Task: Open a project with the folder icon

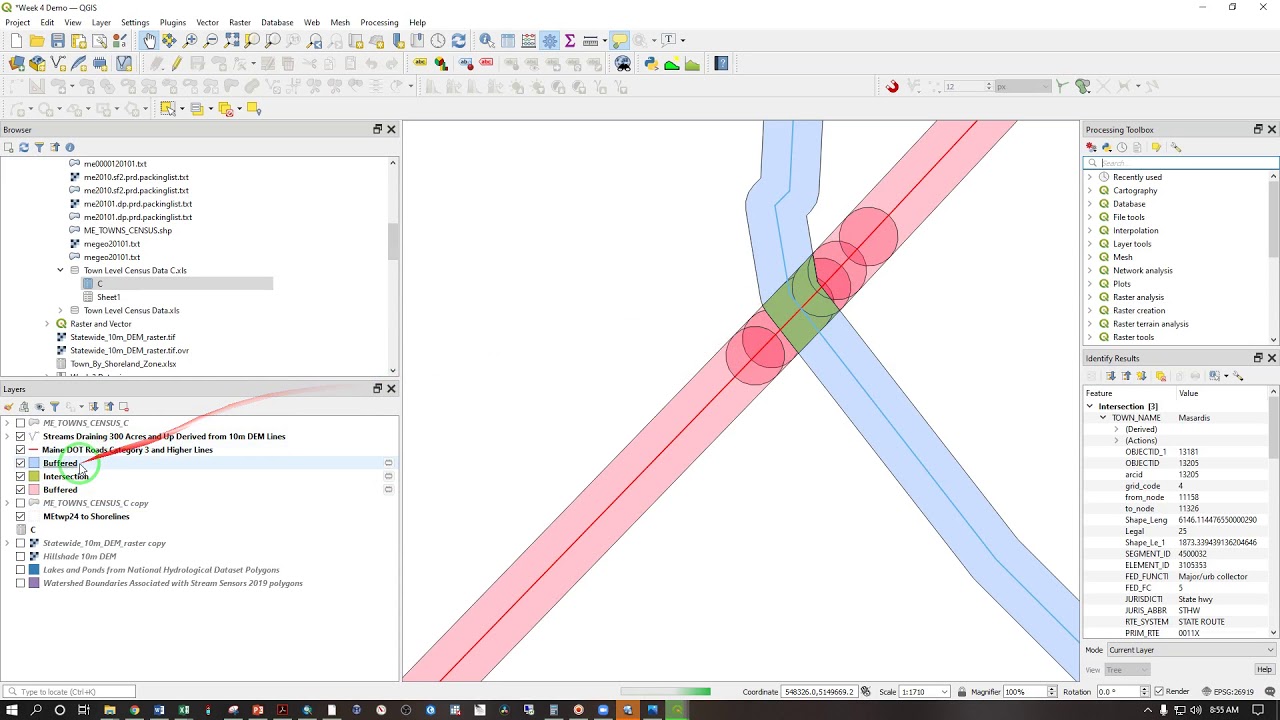Action: 37,41
